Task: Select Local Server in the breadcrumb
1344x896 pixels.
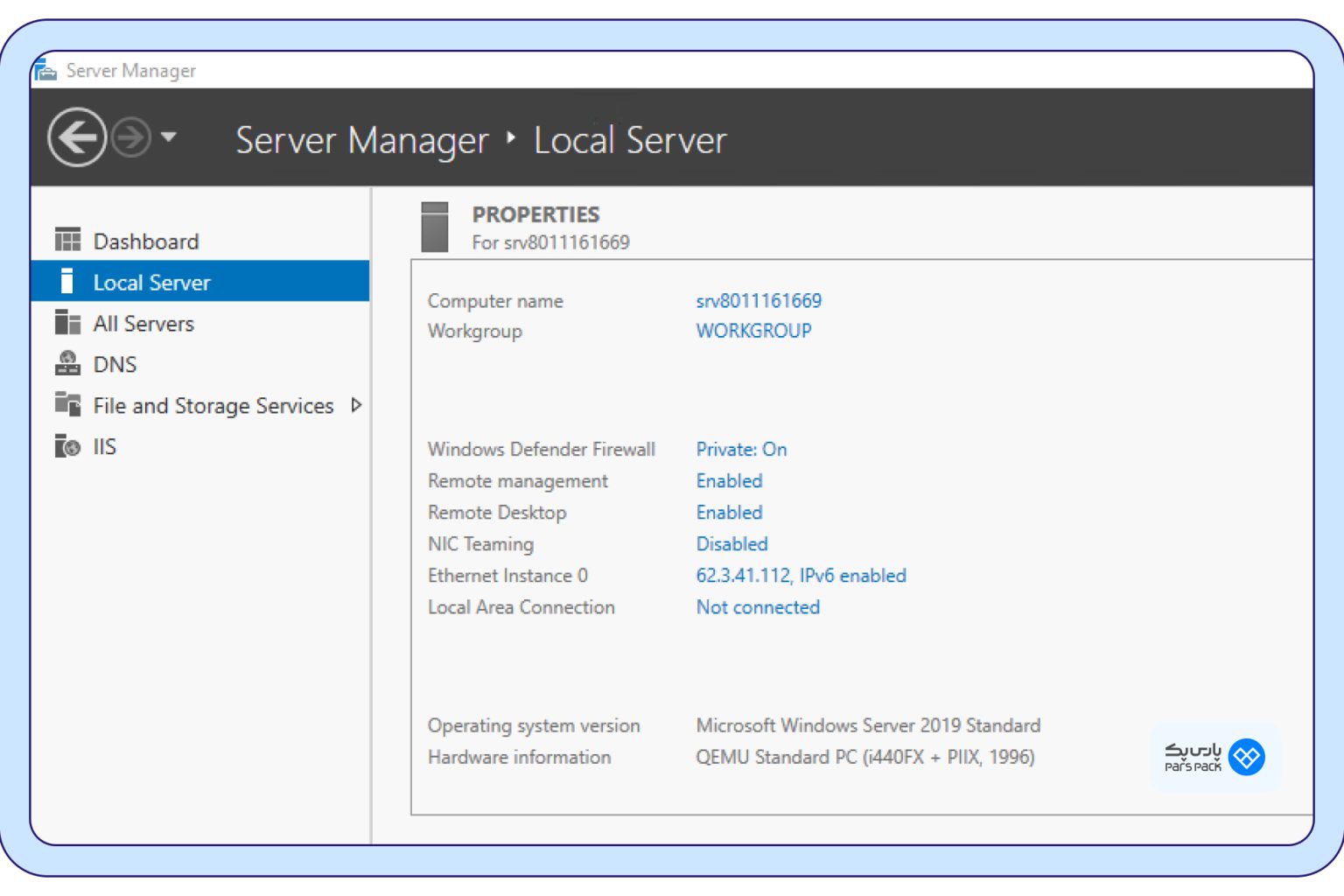Action: pyautogui.click(x=629, y=140)
